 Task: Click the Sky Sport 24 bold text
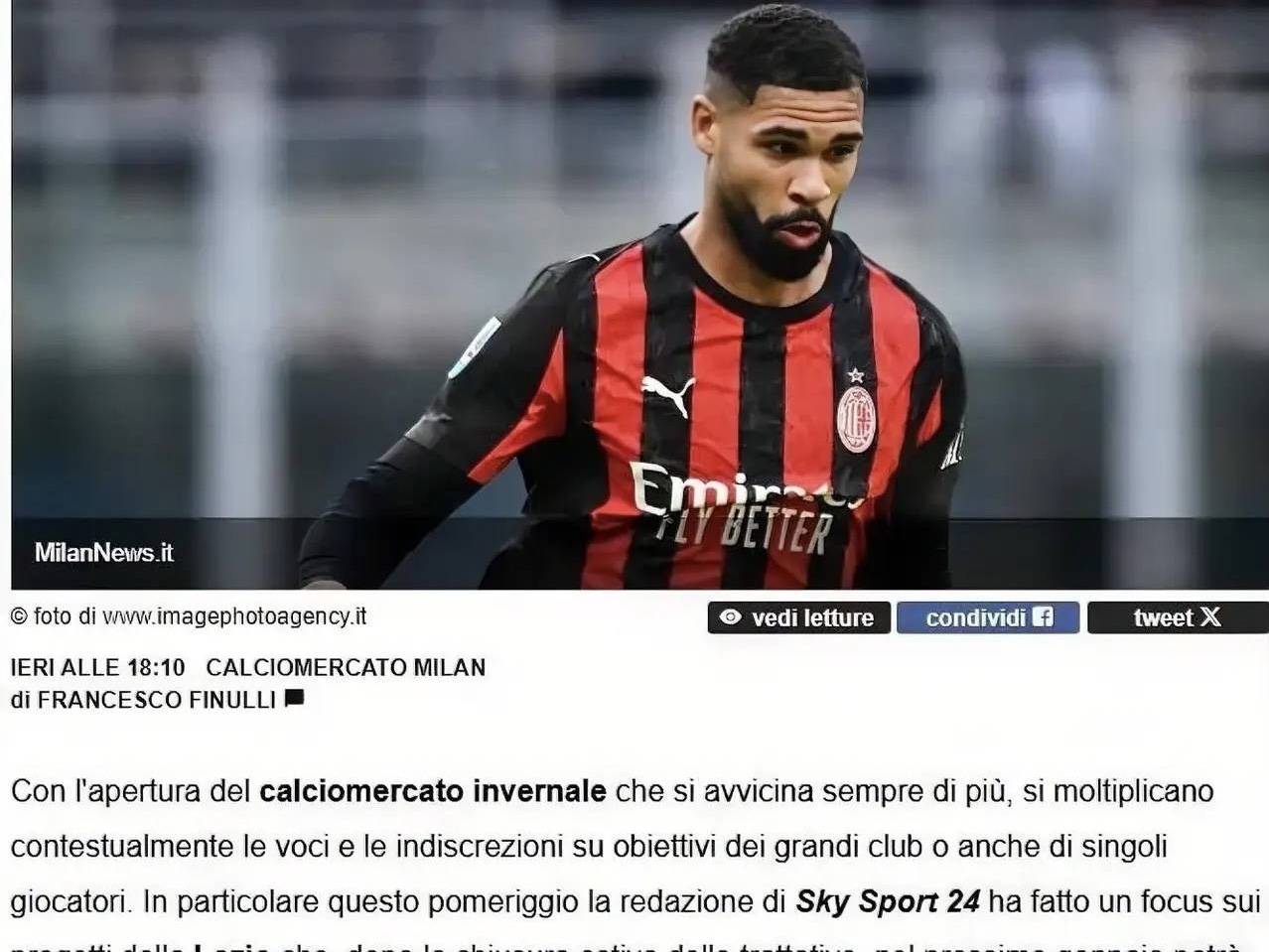point(888,901)
